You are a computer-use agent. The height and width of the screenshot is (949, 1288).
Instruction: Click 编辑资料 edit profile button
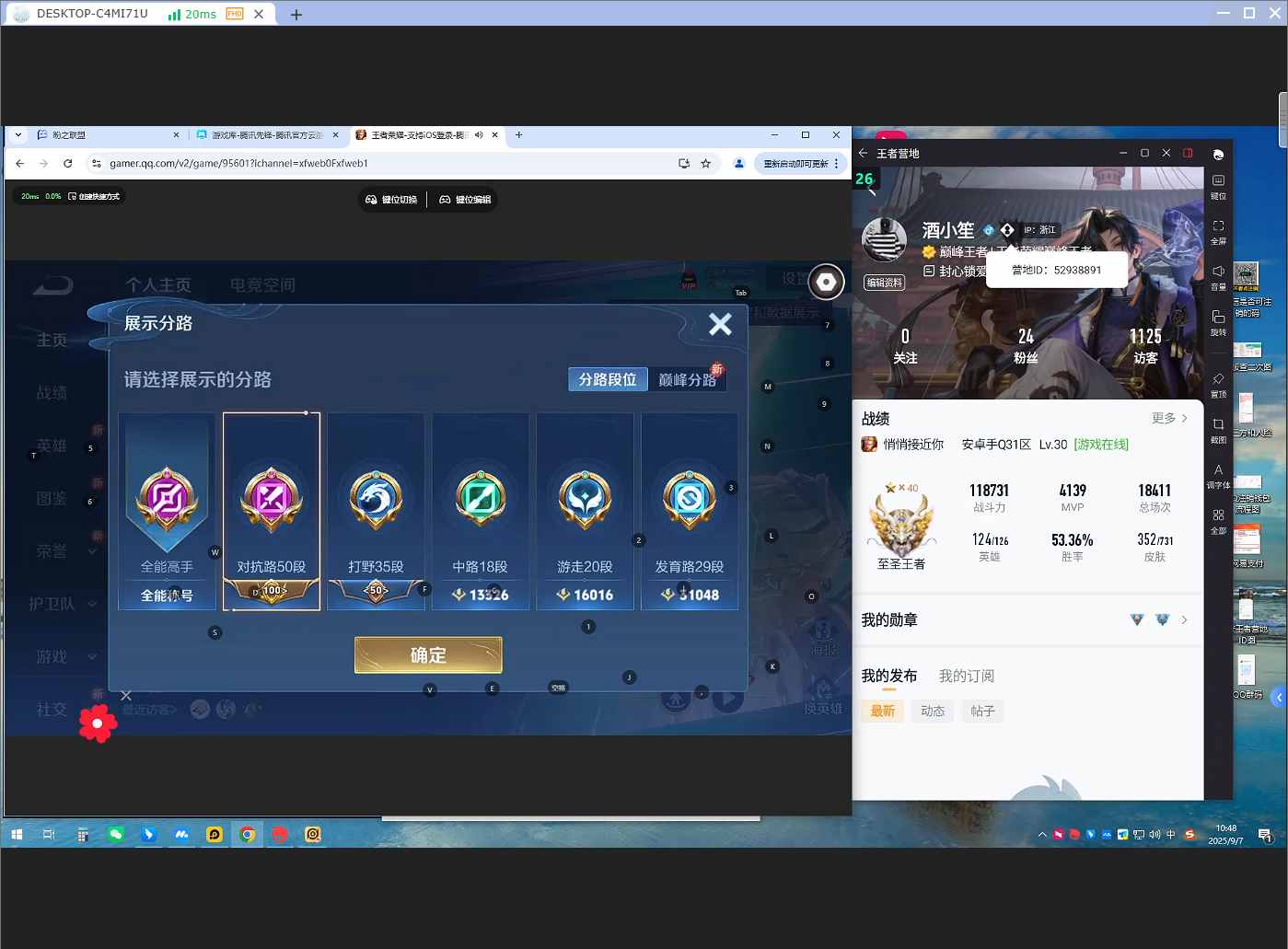pos(884,283)
